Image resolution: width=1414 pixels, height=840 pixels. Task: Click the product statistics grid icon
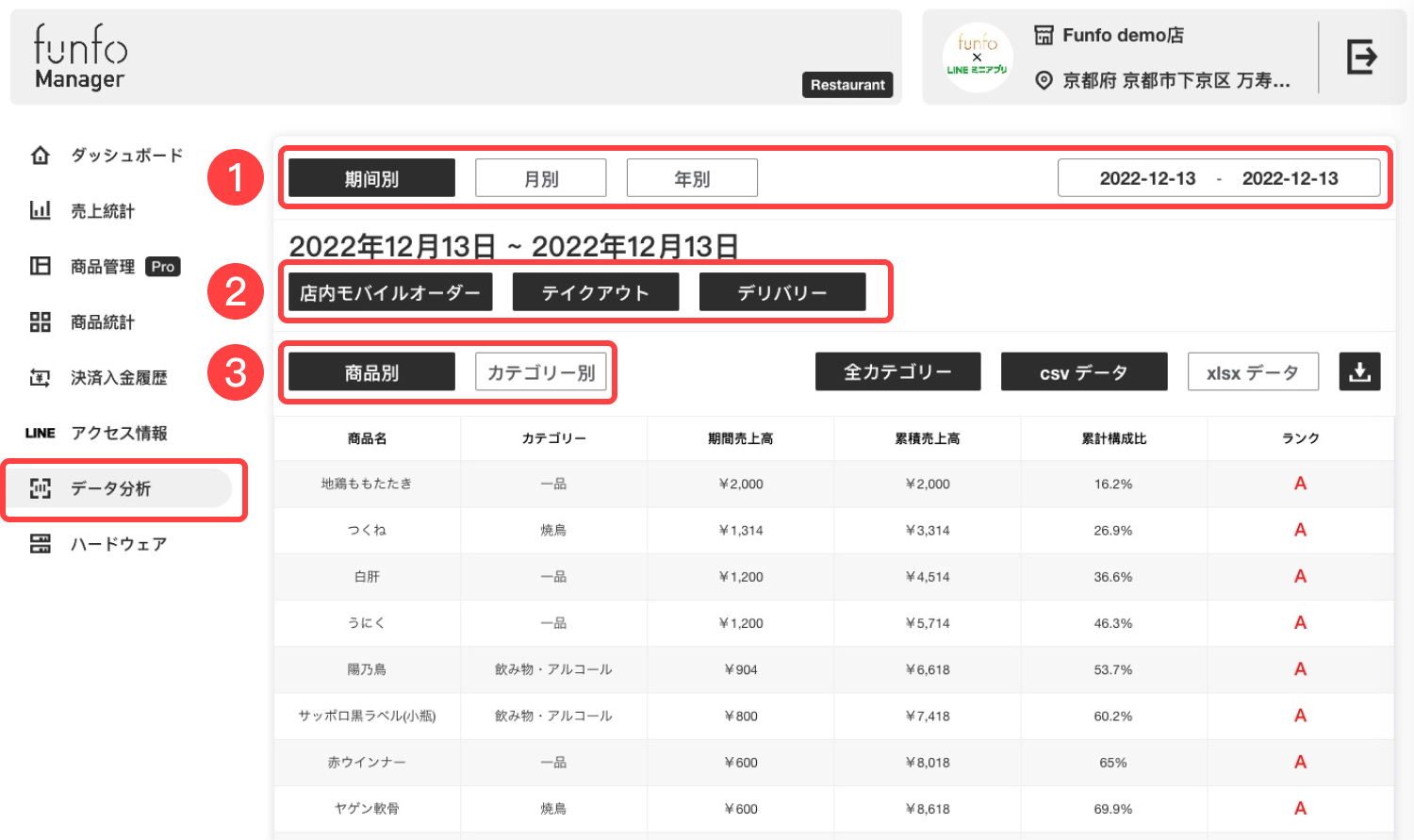point(40,321)
